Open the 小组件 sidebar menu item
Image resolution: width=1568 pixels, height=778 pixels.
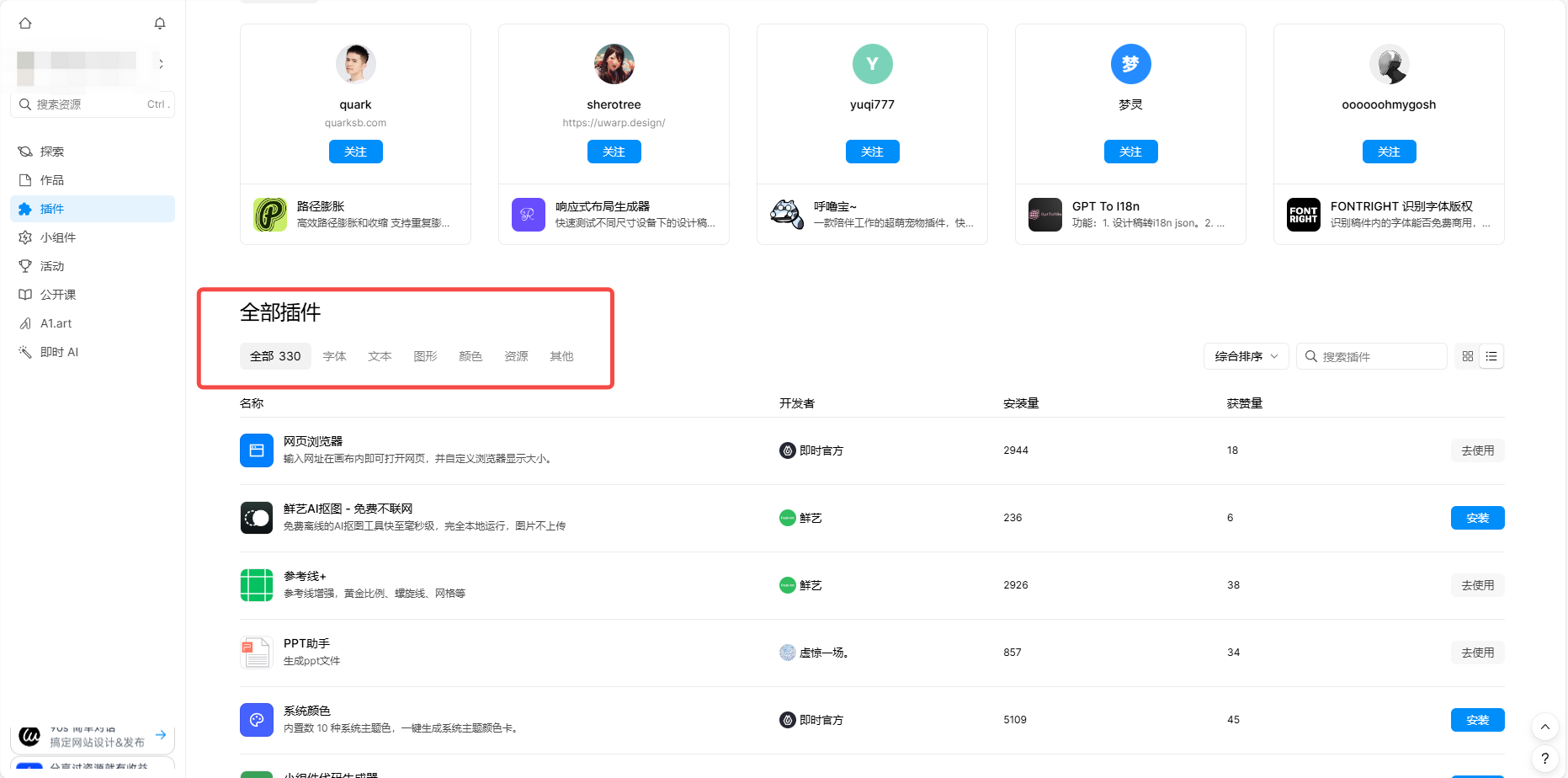pos(57,237)
